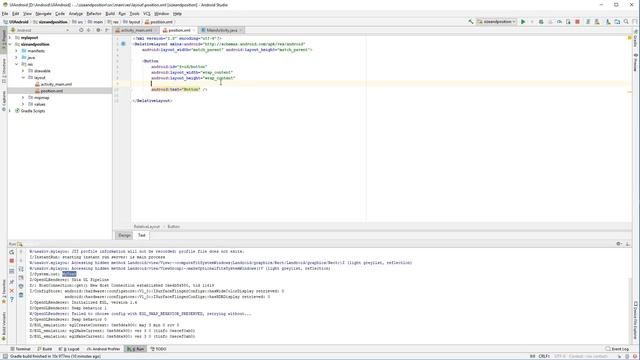Stop the app via toolbar red square
Screen dimensions: 640x360
pyautogui.click(x=577, y=22)
